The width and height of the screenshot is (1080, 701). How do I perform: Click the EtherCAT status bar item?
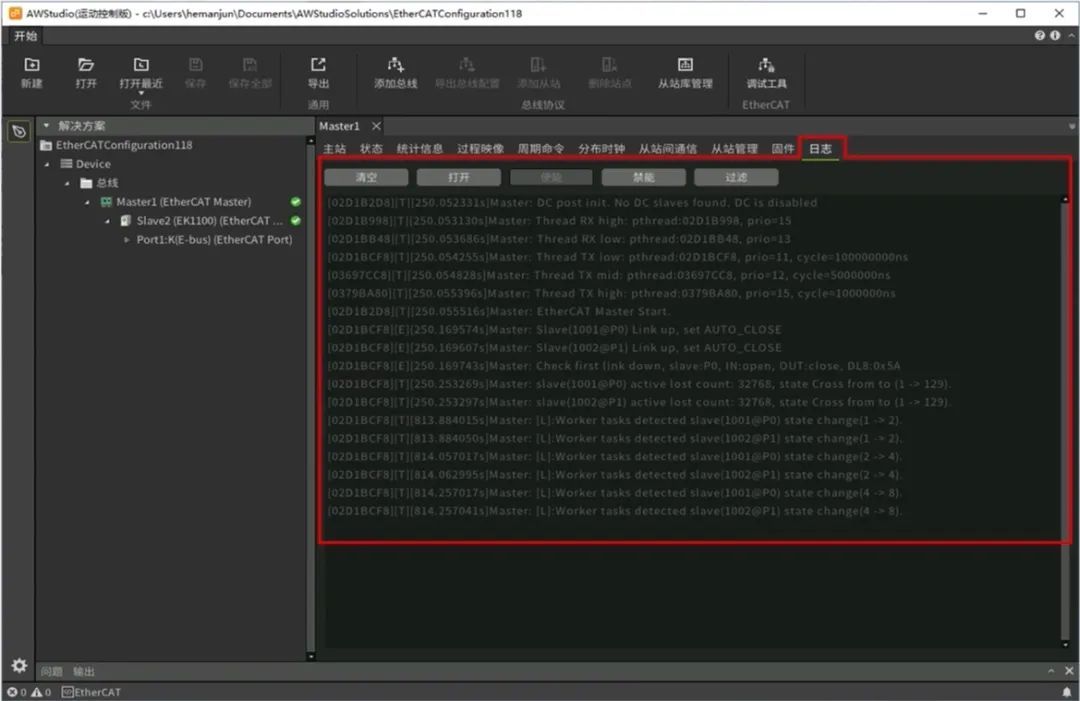point(91,692)
